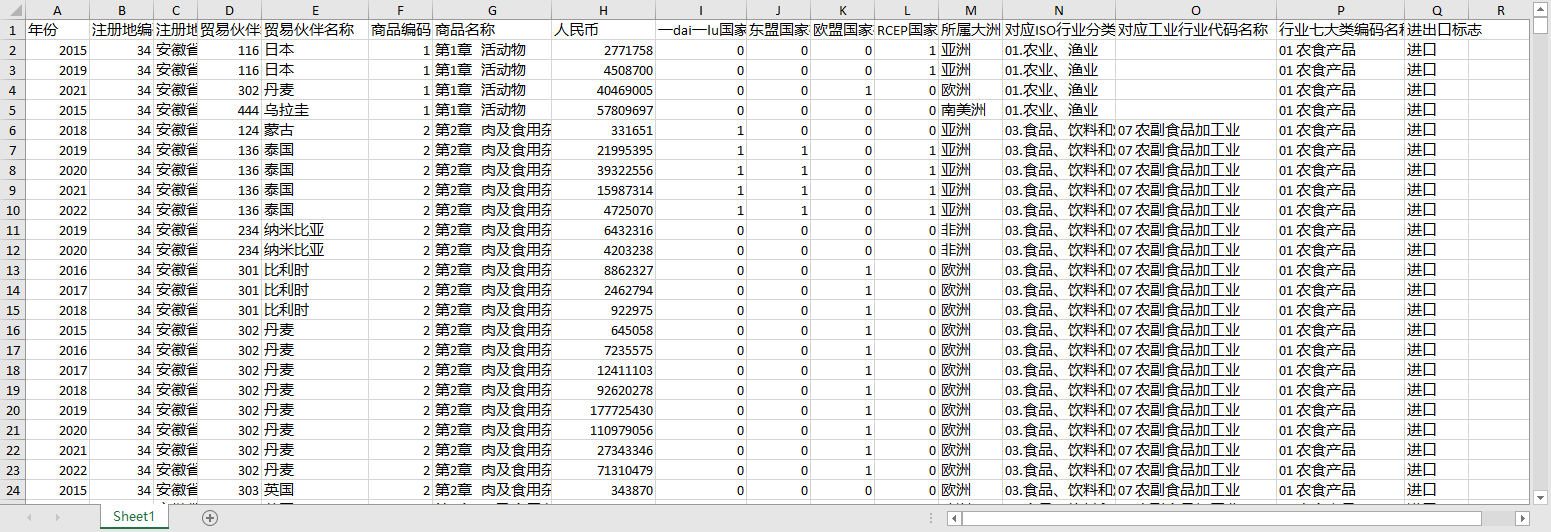
Task: Select column E header
Action: 315,10
